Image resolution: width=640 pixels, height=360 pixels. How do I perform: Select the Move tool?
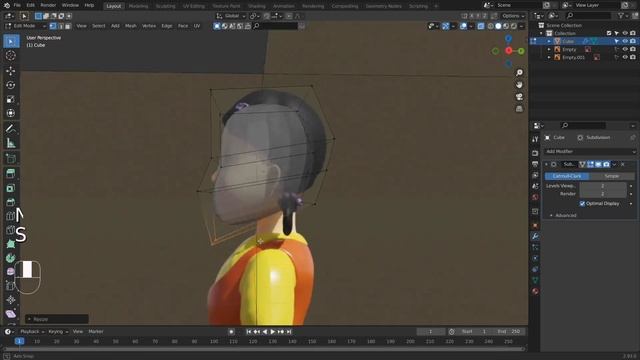[11, 71]
